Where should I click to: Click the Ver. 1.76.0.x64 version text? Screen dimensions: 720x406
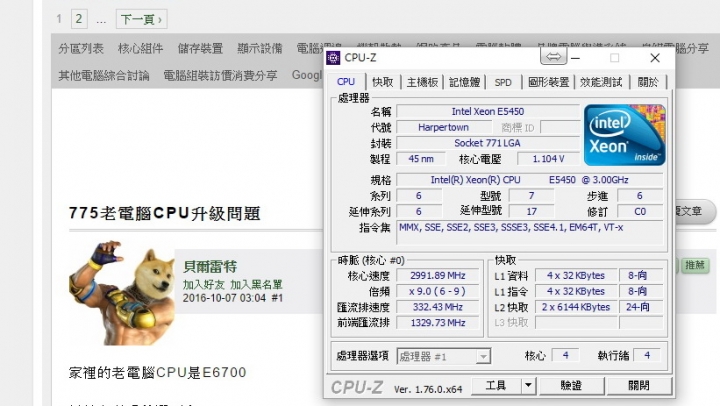(x=428, y=389)
